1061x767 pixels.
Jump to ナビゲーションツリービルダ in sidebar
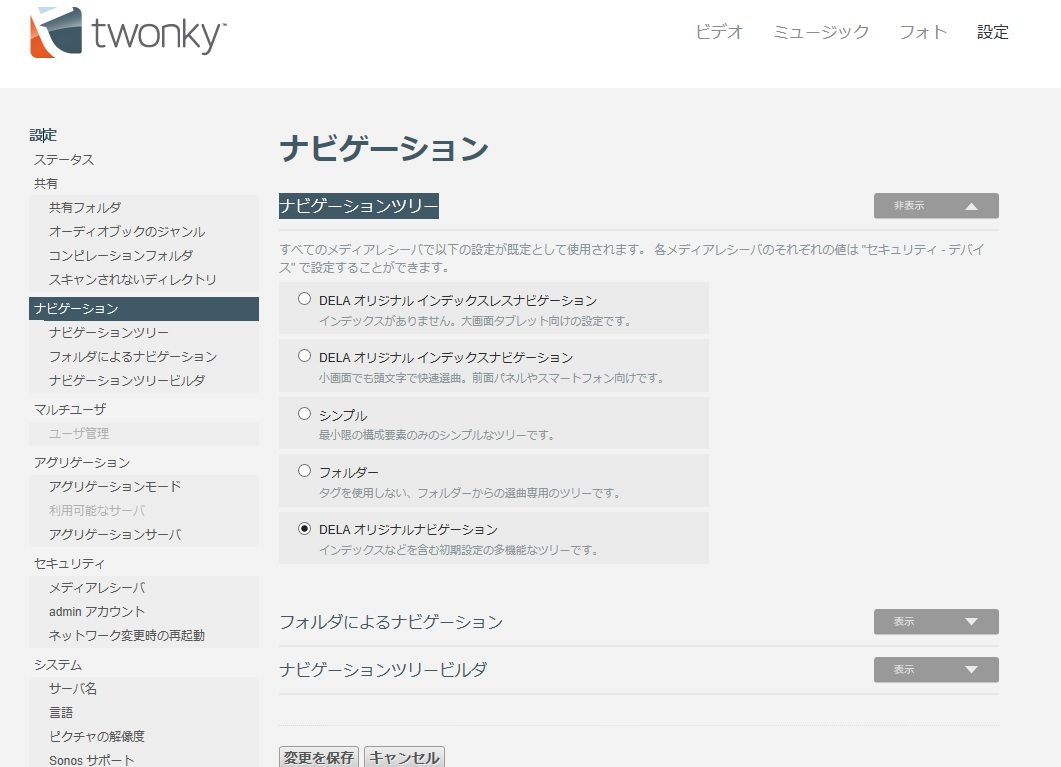tap(127, 380)
